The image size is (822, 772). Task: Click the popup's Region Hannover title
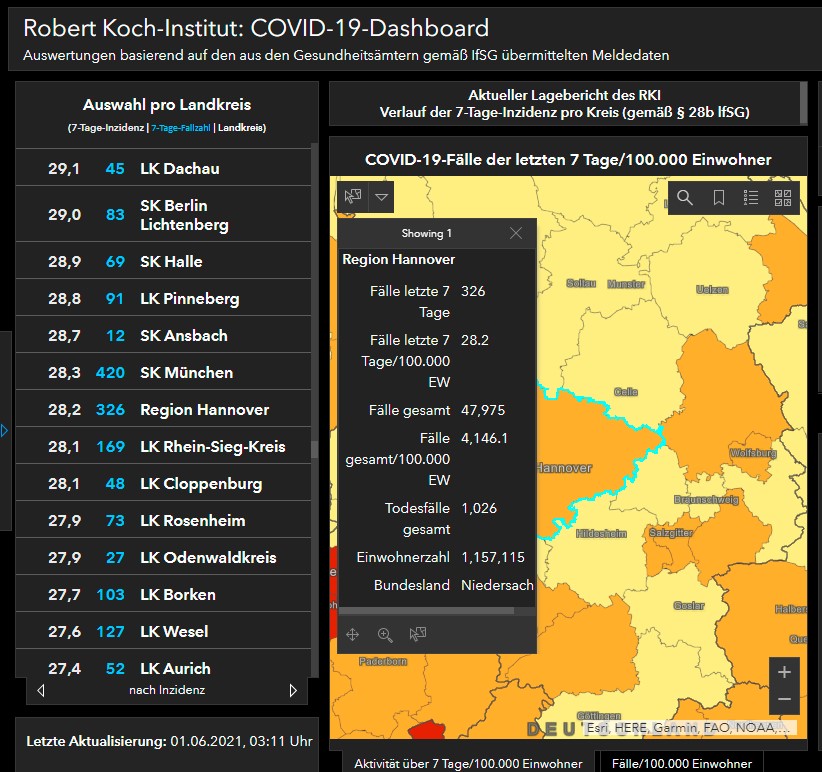click(x=398, y=259)
